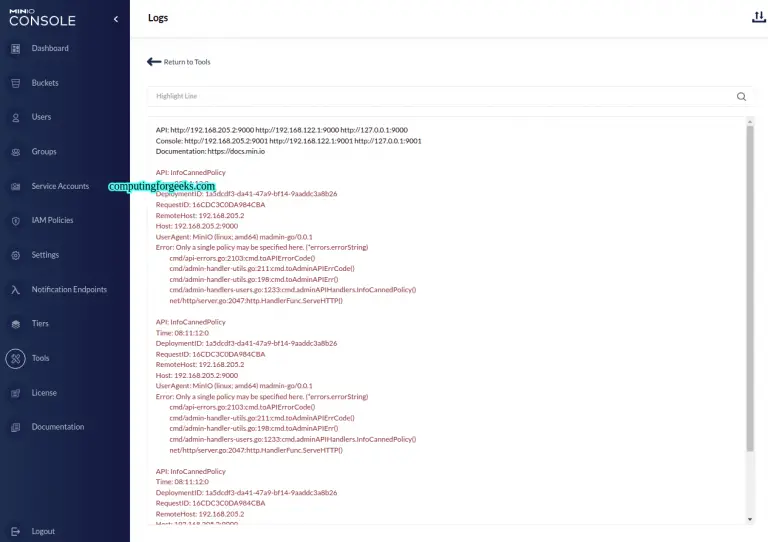Image resolution: width=768 pixels, height=542 pixels.
Task: Open the Documentation menu item
Action: (58, 427)
